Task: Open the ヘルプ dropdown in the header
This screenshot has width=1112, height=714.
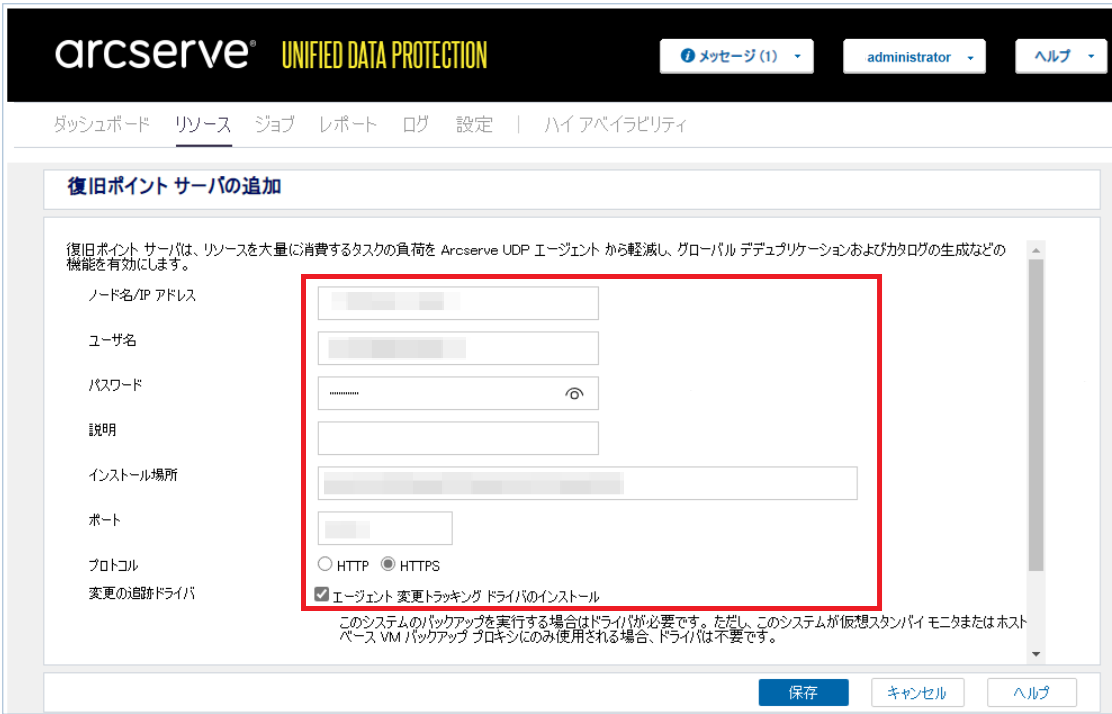Action: [1061, 56]
